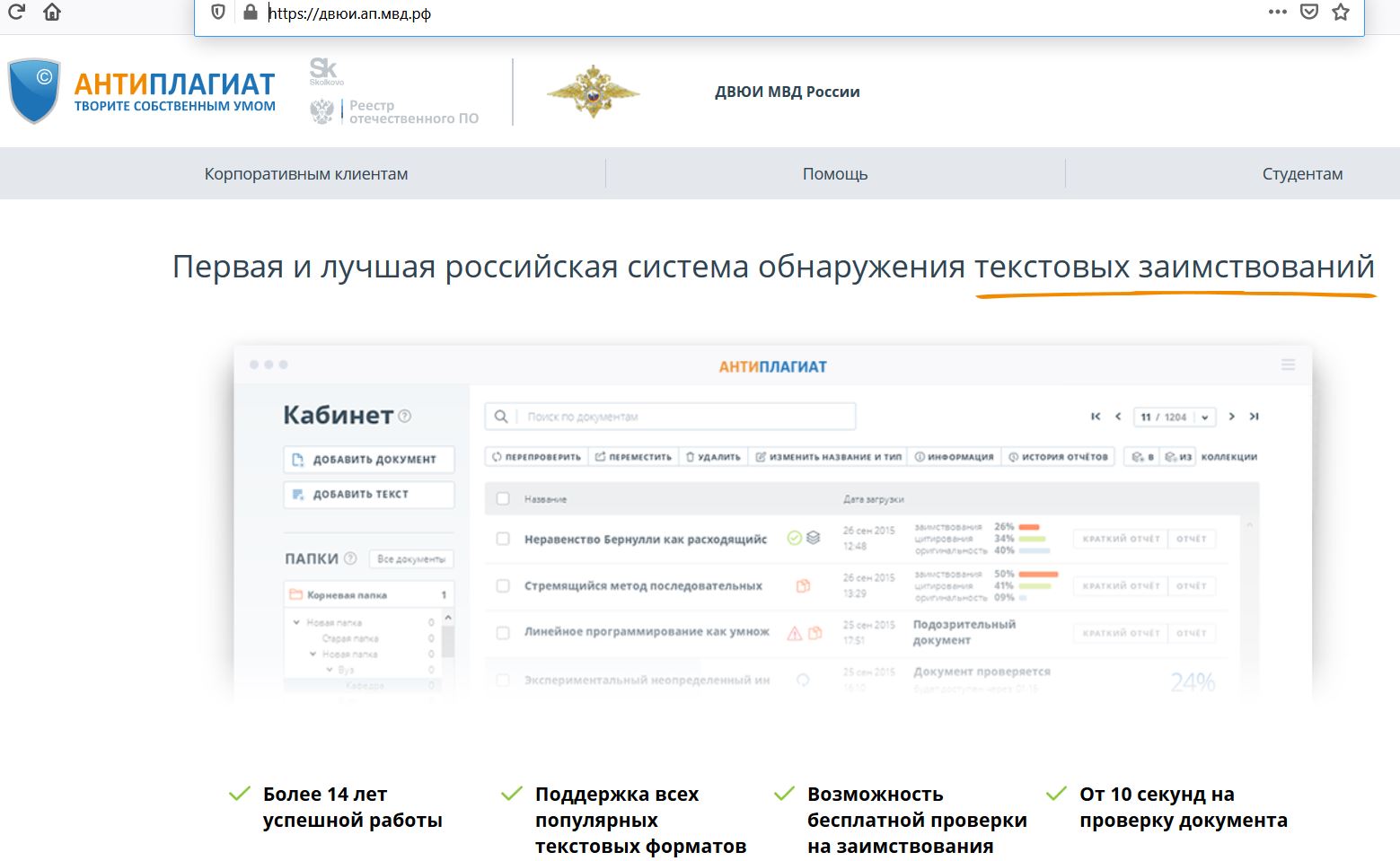Click the warning triangle for Линейное программирование
This screenshot has width=1400, height=861.
point(795,633)
